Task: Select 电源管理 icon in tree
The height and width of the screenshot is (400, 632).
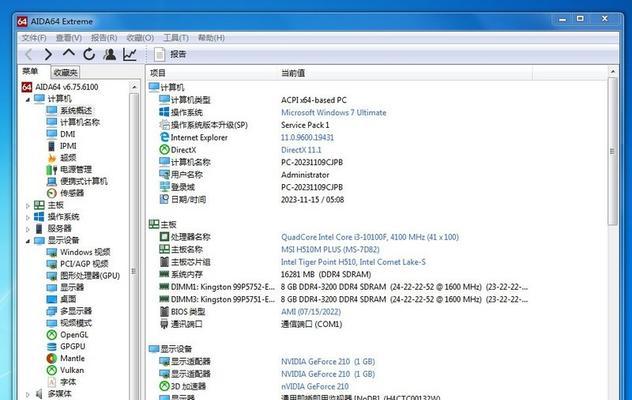Action: (52, 169)
